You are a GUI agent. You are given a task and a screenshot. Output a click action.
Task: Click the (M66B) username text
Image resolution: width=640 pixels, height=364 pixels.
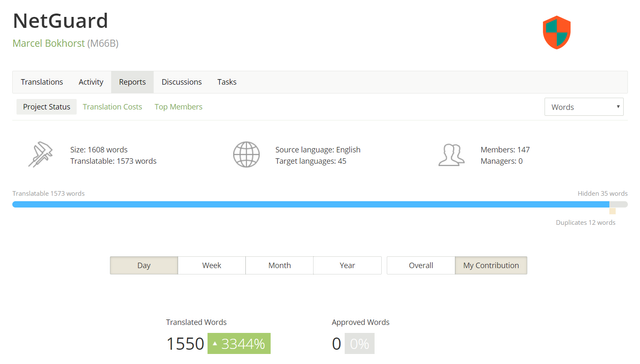coord(103,43)
